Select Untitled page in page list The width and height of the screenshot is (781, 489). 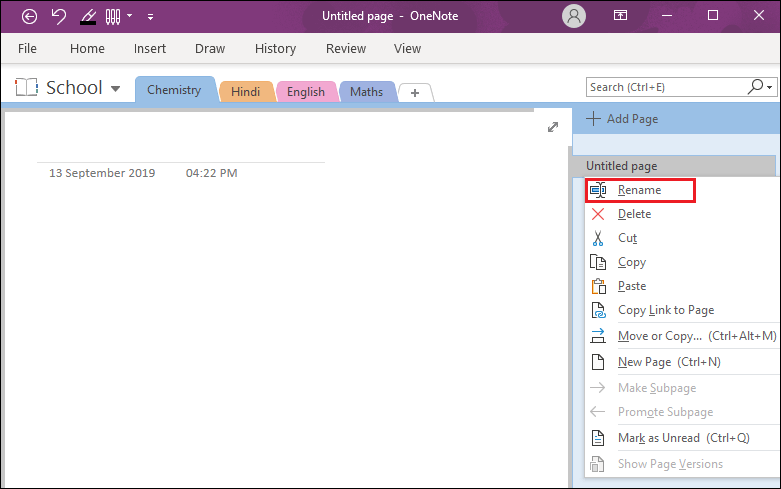[x=674, y=166]
